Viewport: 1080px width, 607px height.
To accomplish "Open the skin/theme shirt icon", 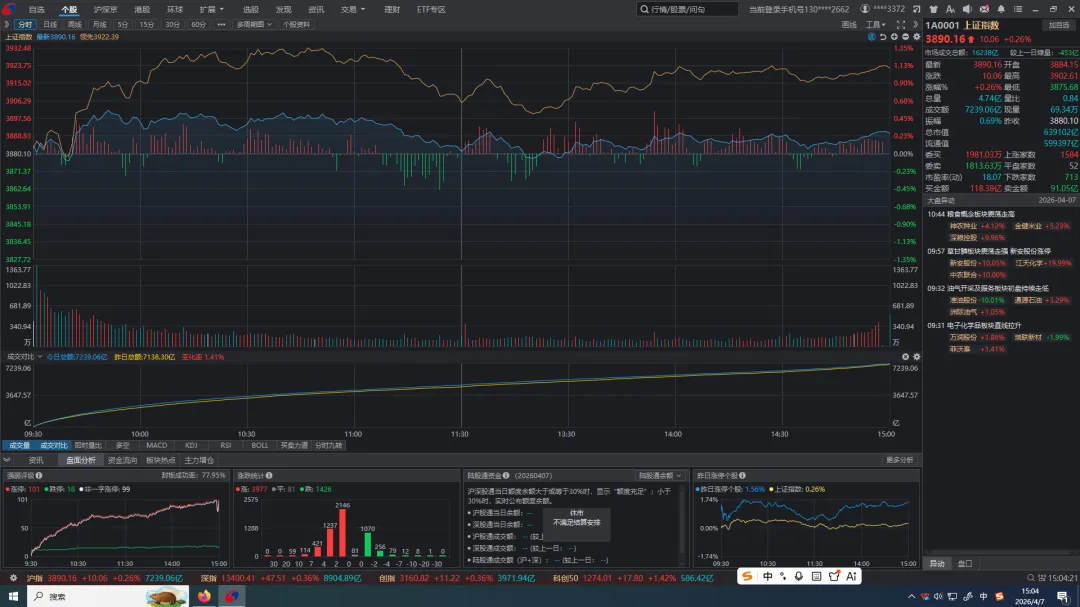I will (x=933, y=9).
